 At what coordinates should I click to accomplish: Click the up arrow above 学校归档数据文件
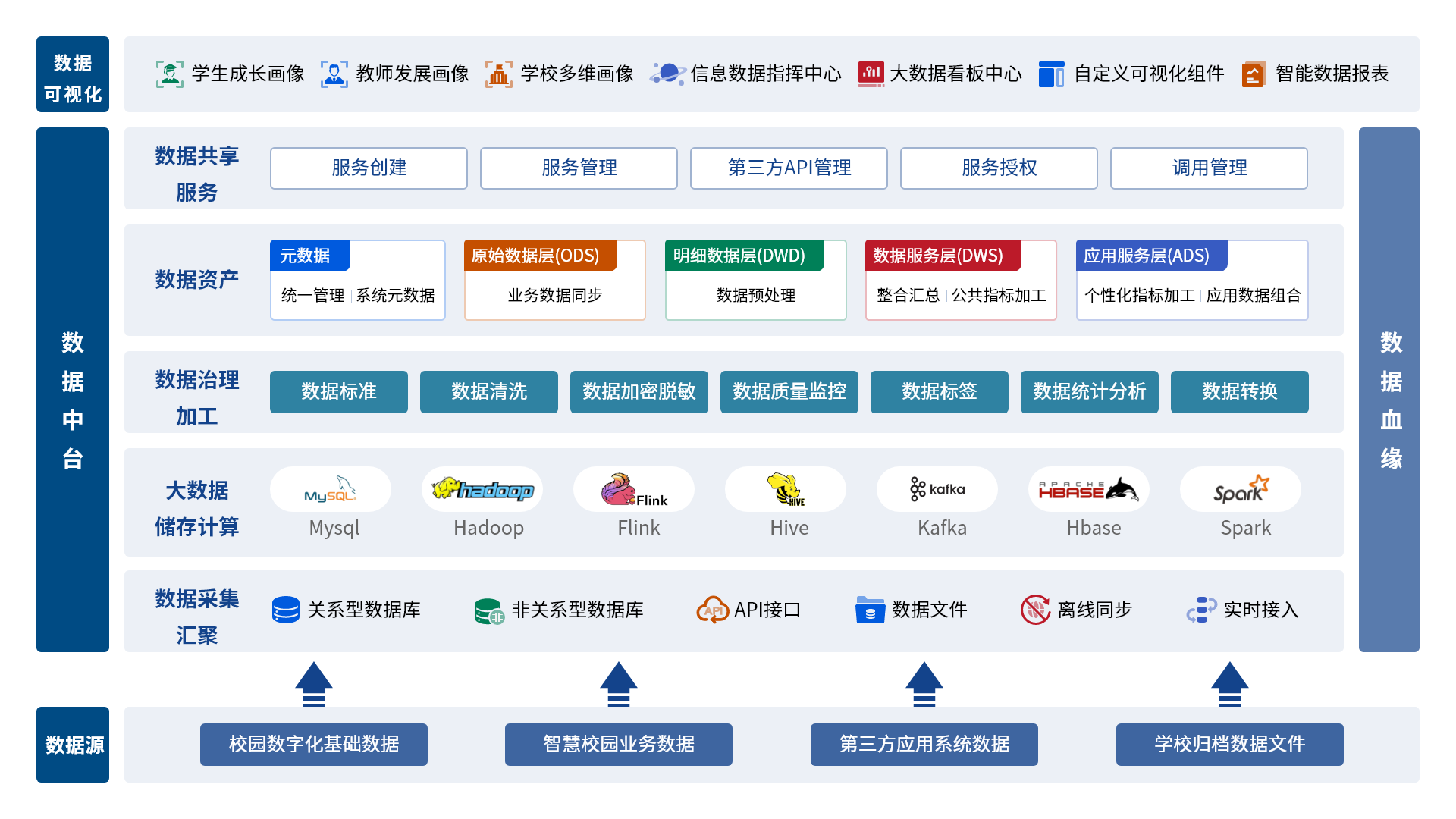[1229, 684]
